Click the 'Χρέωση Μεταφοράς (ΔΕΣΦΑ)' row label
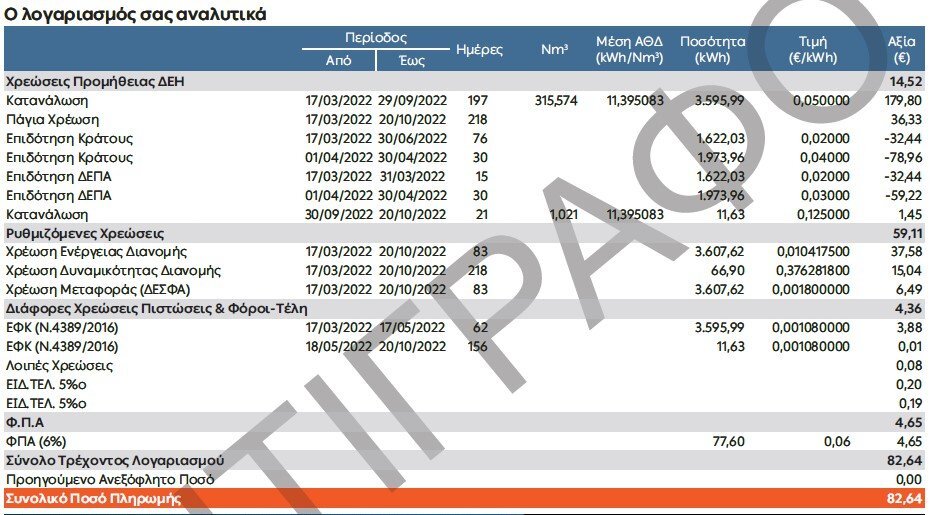The image size is (943, 515). tap(98, 290)
